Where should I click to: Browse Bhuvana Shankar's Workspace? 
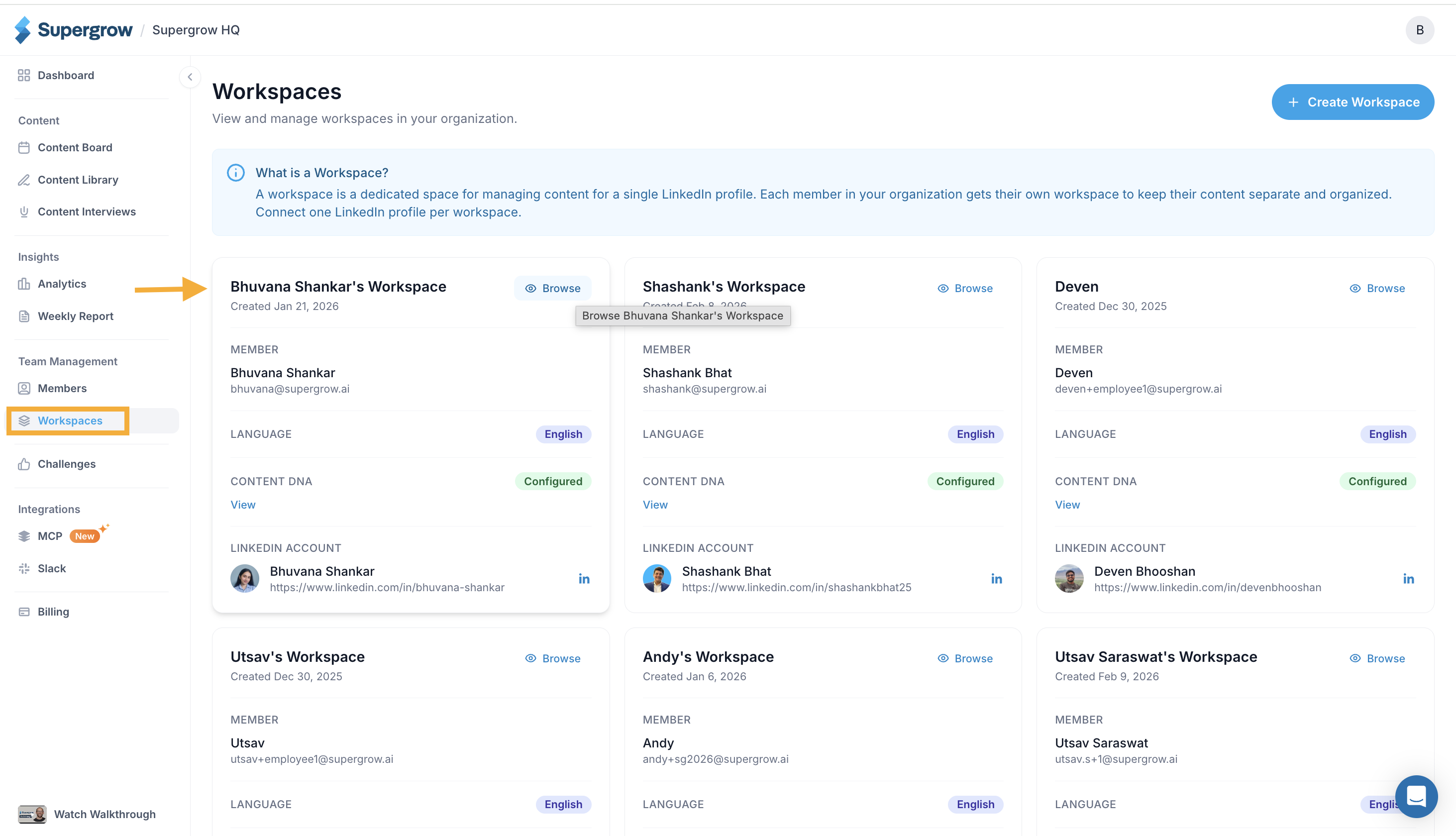point(552,288)
